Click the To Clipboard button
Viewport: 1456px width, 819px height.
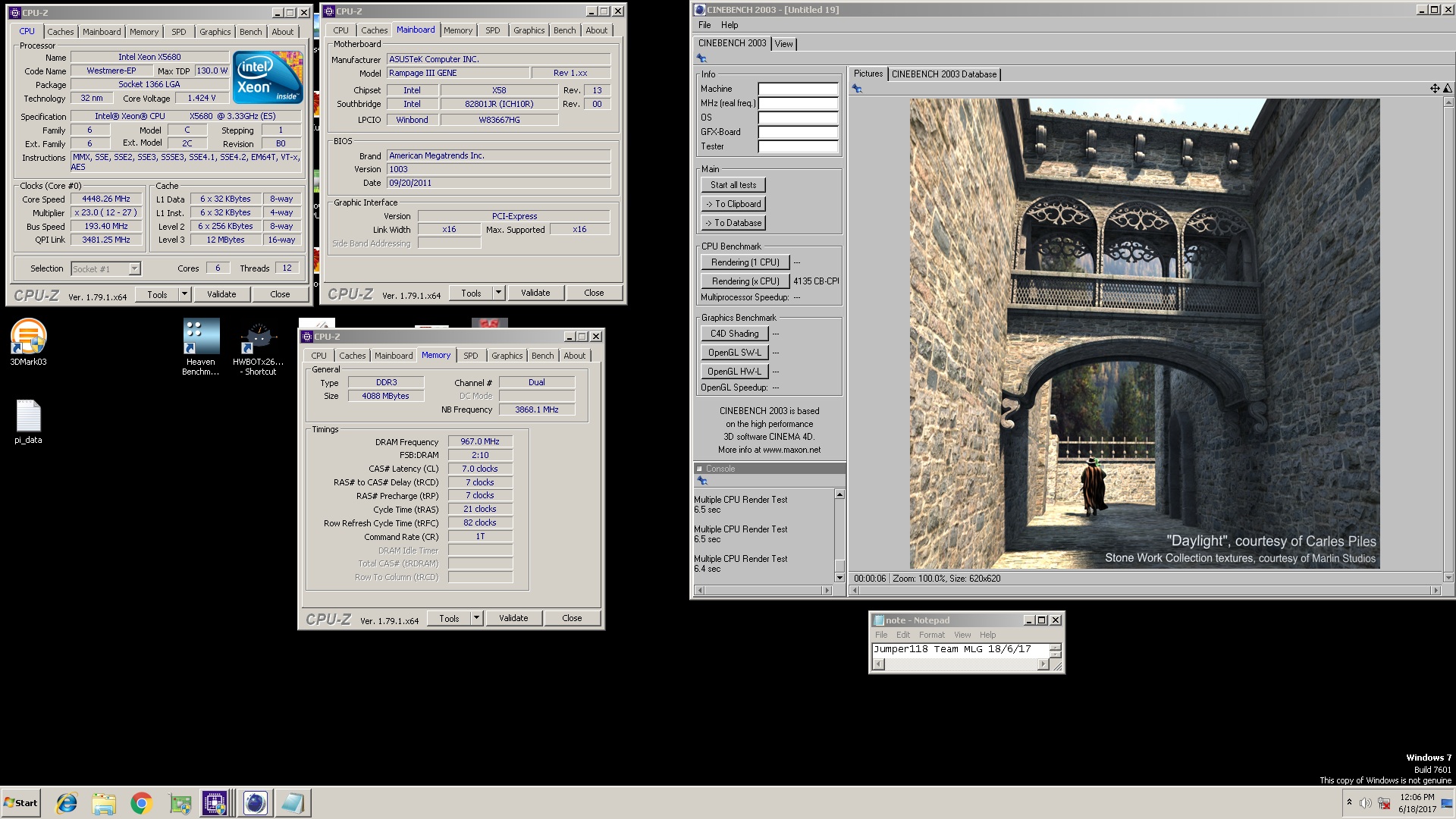[733, 204]
